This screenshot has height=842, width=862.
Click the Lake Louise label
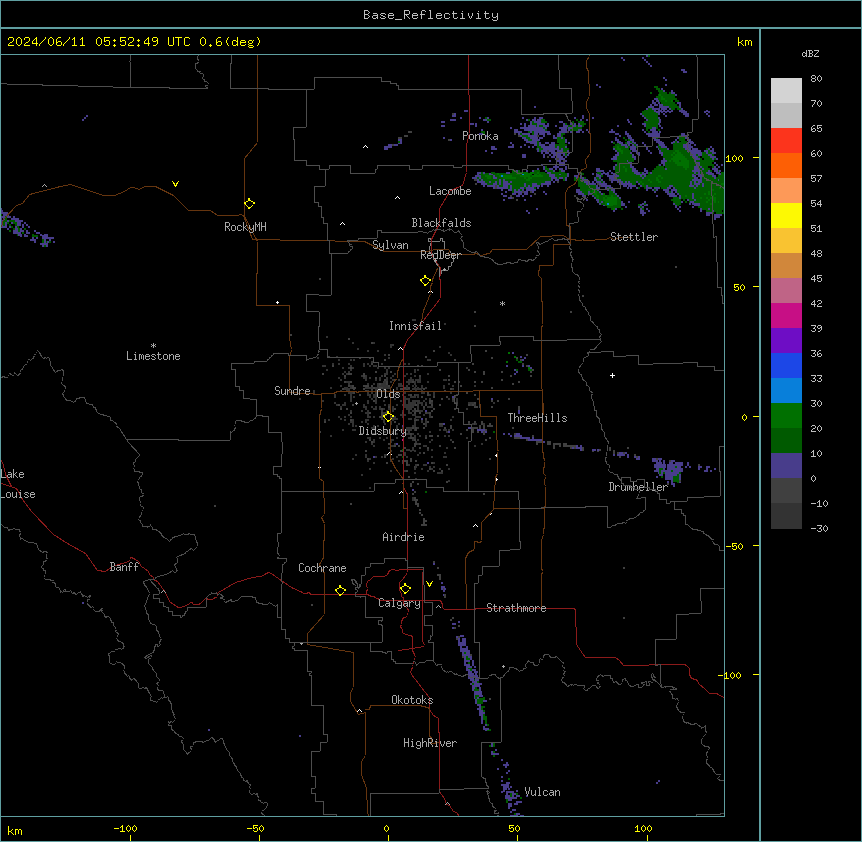point(18,484)
